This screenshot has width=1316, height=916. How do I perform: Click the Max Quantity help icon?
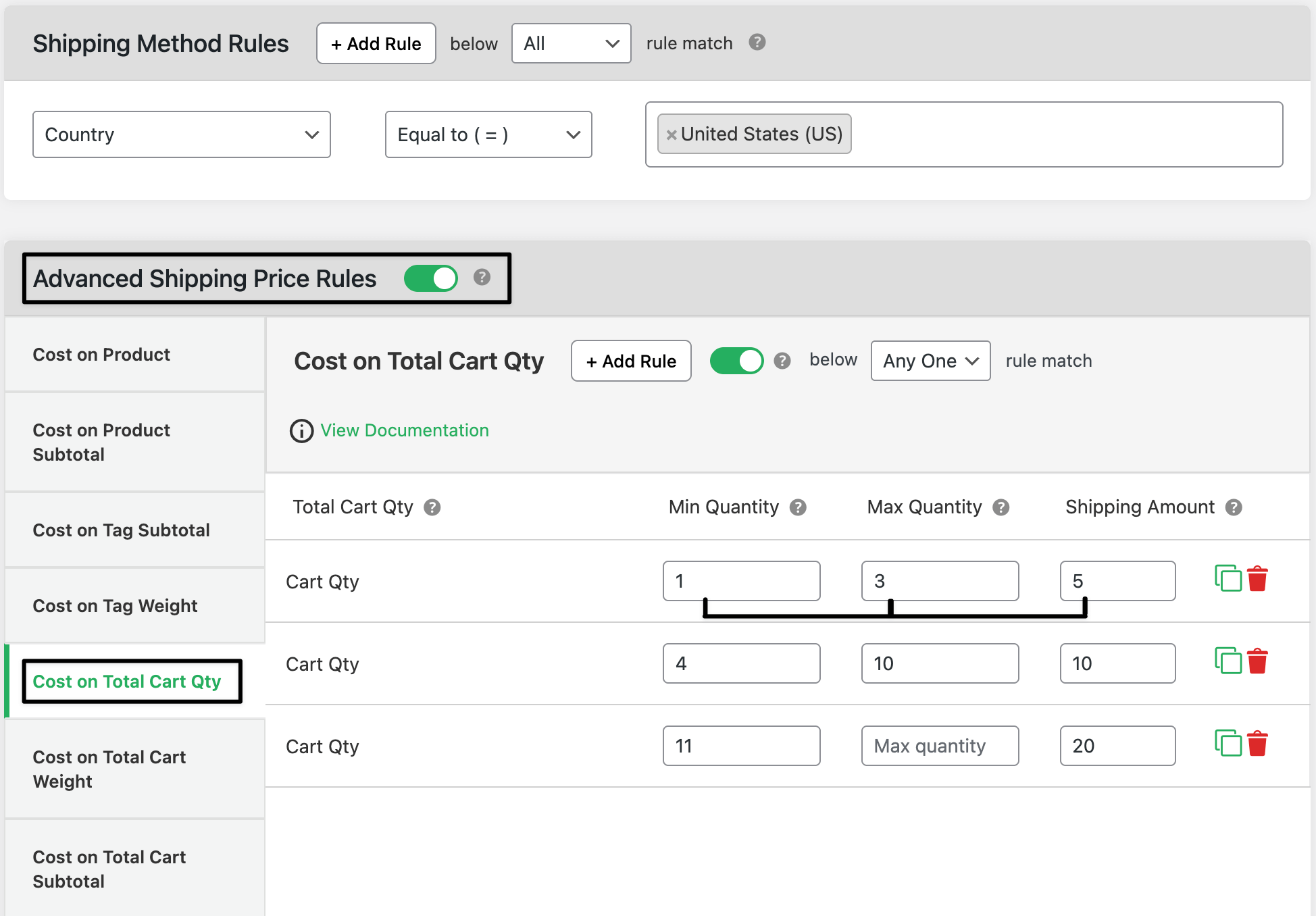1001,507
